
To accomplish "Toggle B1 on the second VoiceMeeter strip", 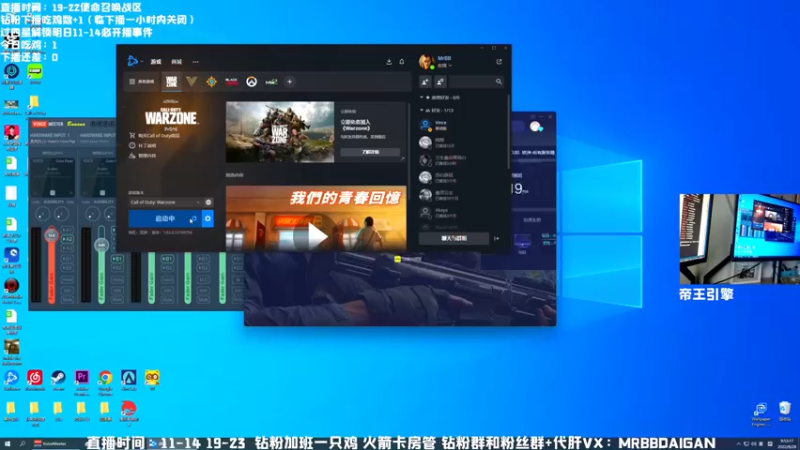I will point(117,259).
